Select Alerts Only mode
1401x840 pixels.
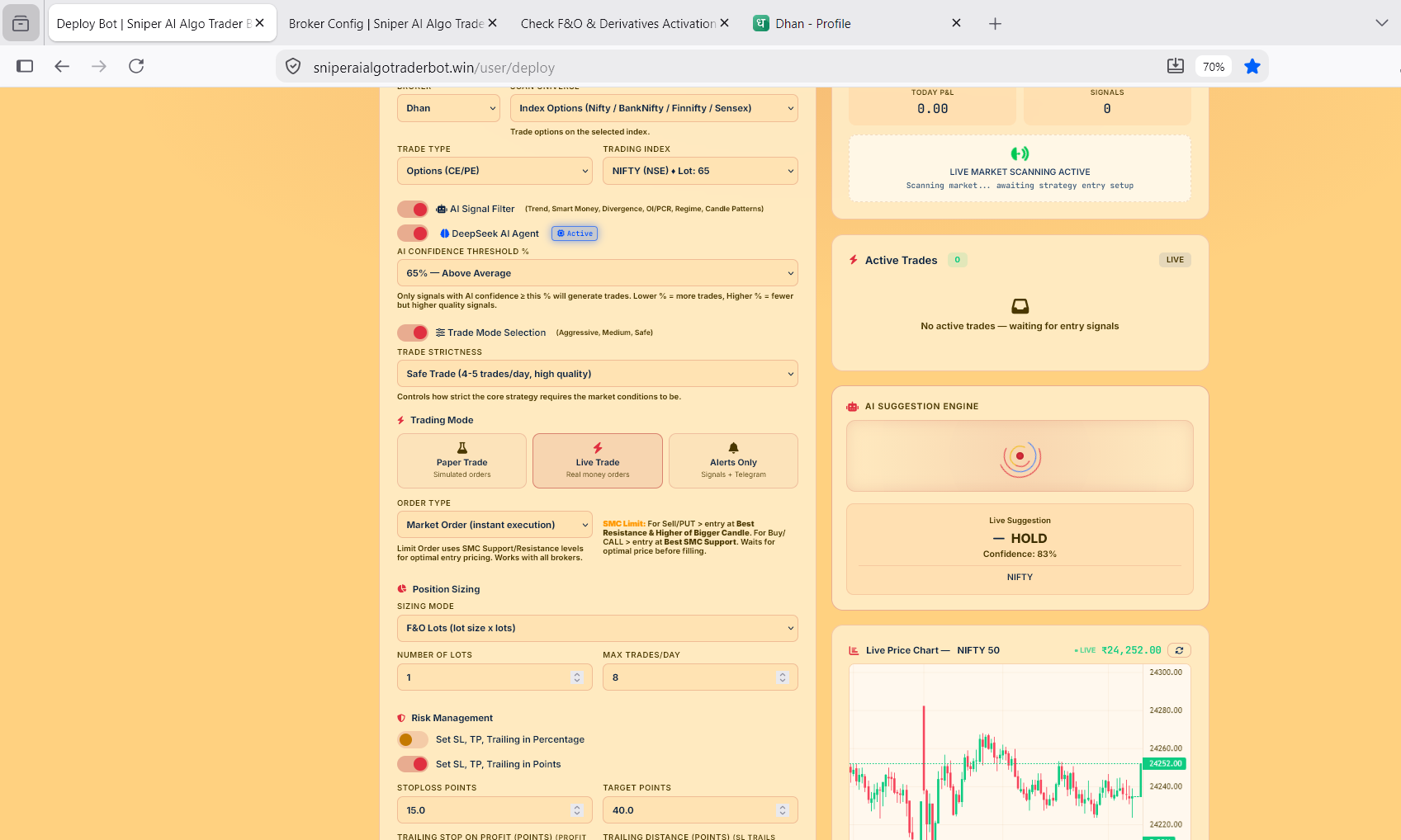733,461
